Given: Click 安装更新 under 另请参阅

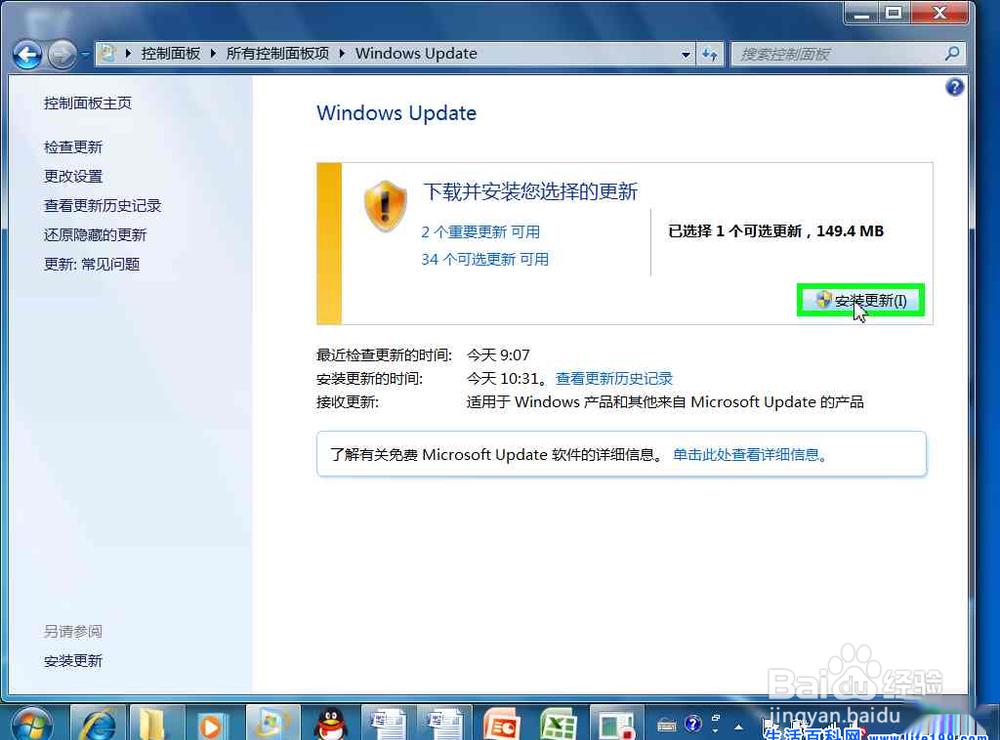Looking at the screenshot, I should (73, 661).
